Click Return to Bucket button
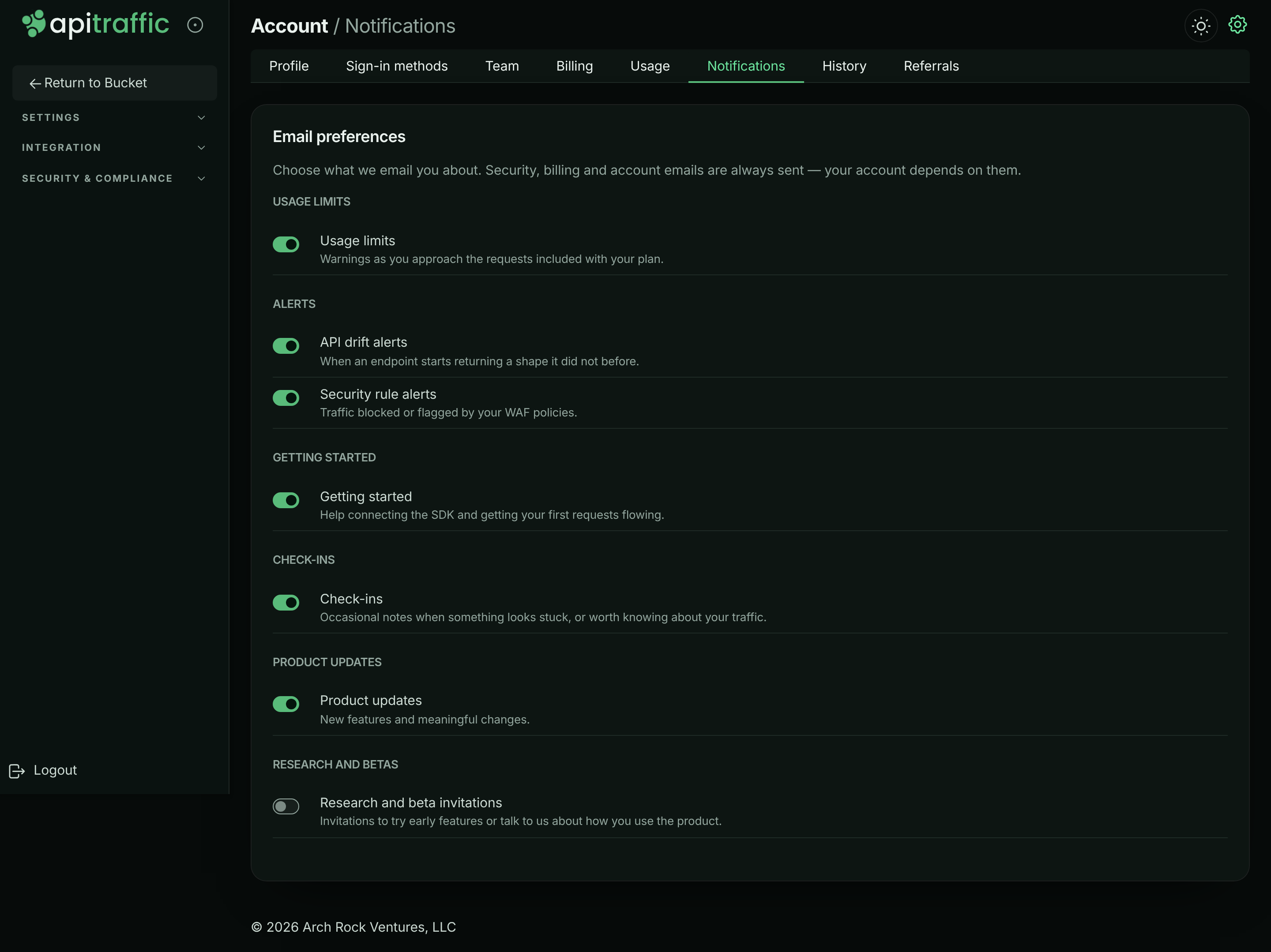 tap(114, 83)
